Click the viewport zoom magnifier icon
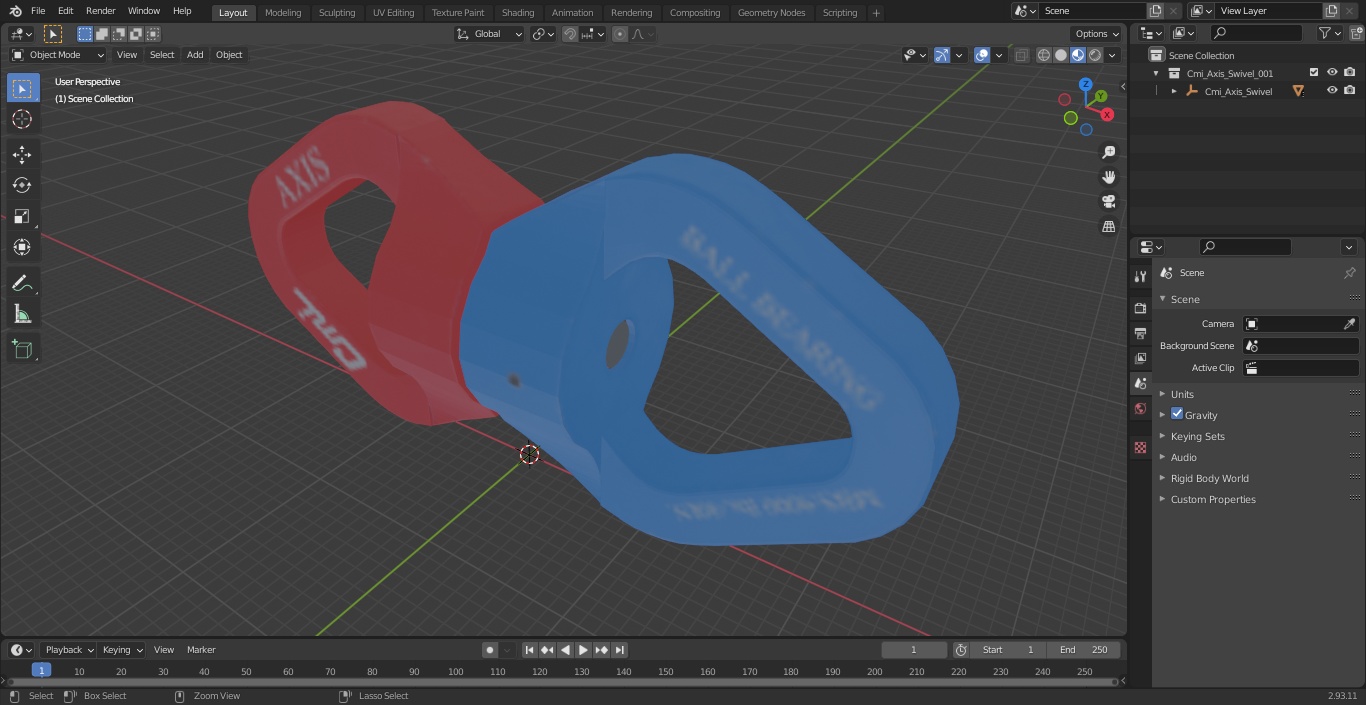1366x705 pixels. click(1108, 152)
